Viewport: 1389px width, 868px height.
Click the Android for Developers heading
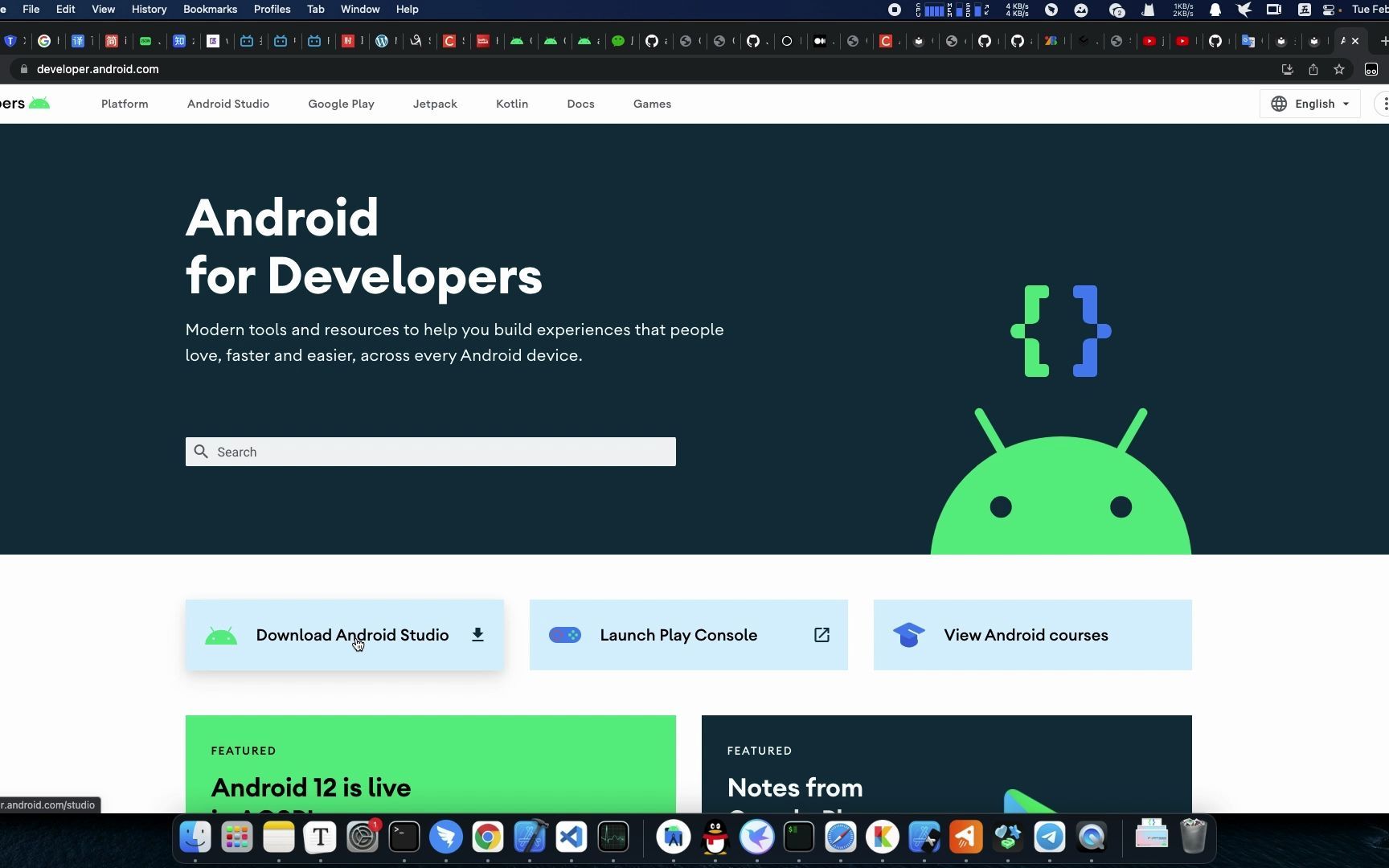click(364, 247)
